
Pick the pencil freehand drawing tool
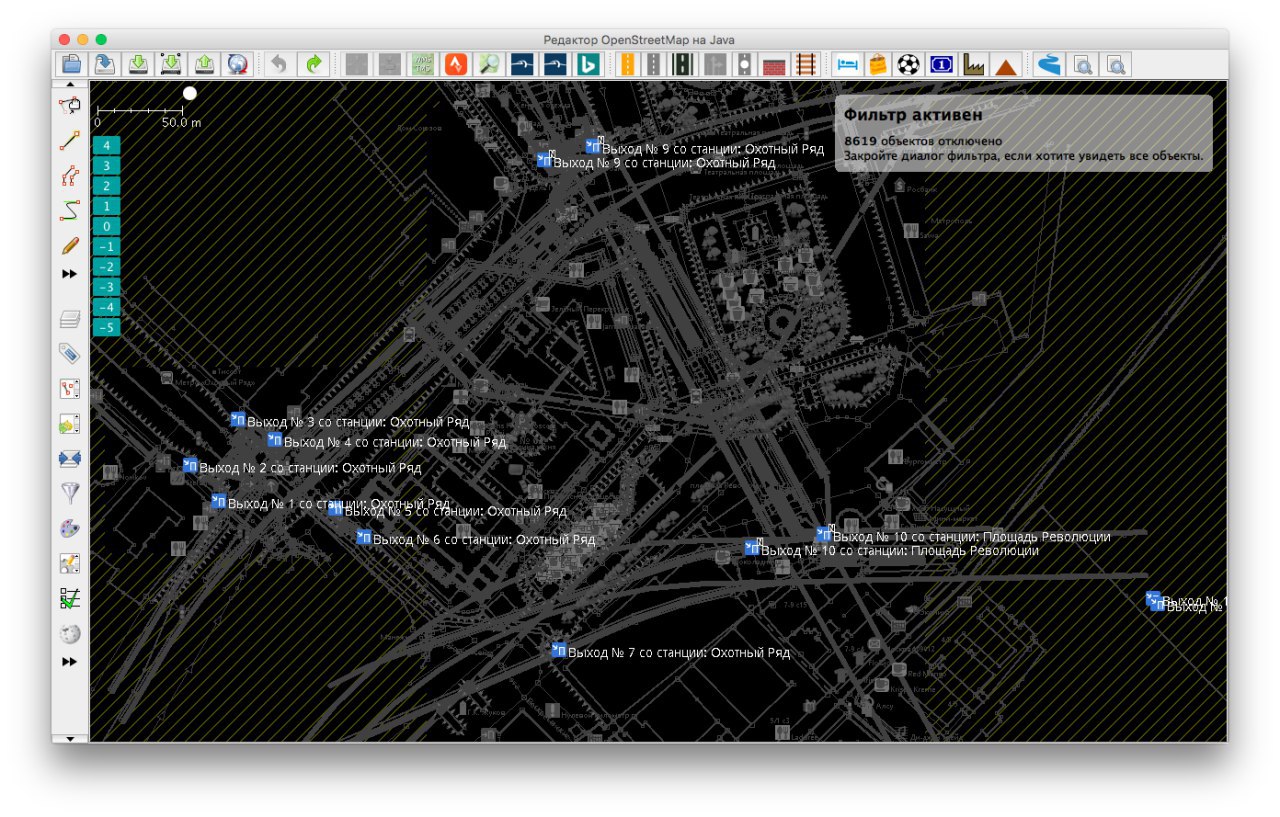70,245
